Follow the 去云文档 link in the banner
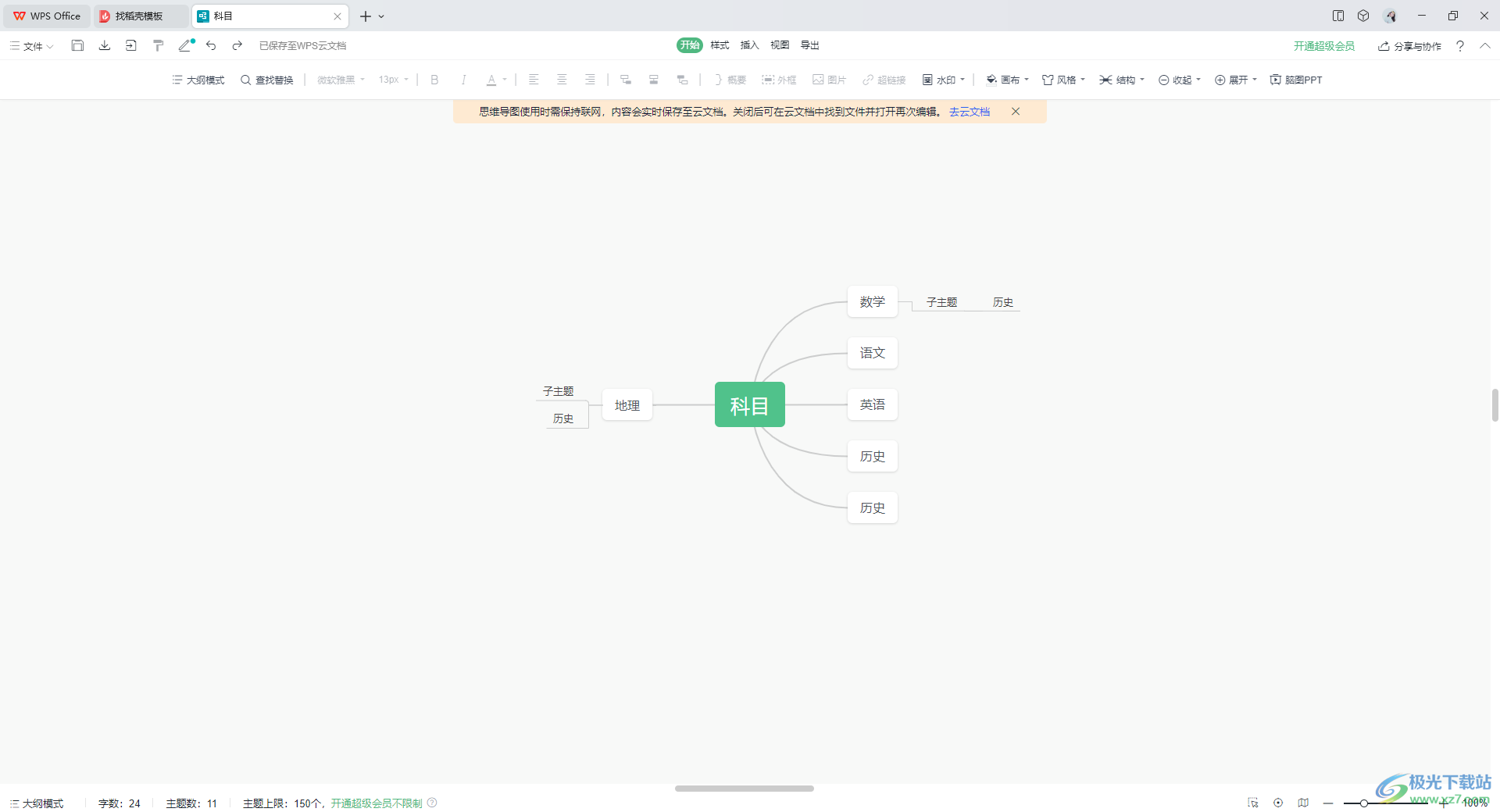Image resolution: width=1500 pixels, height=812 pixels. [970, 112]
